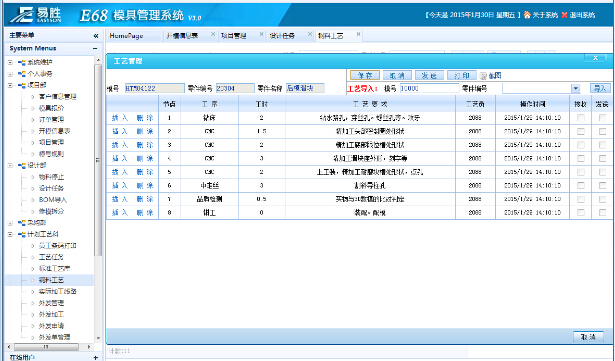Close the 工艺管理 dialog with its X
This screenshot has width=615, height=361.
point(595,58)
